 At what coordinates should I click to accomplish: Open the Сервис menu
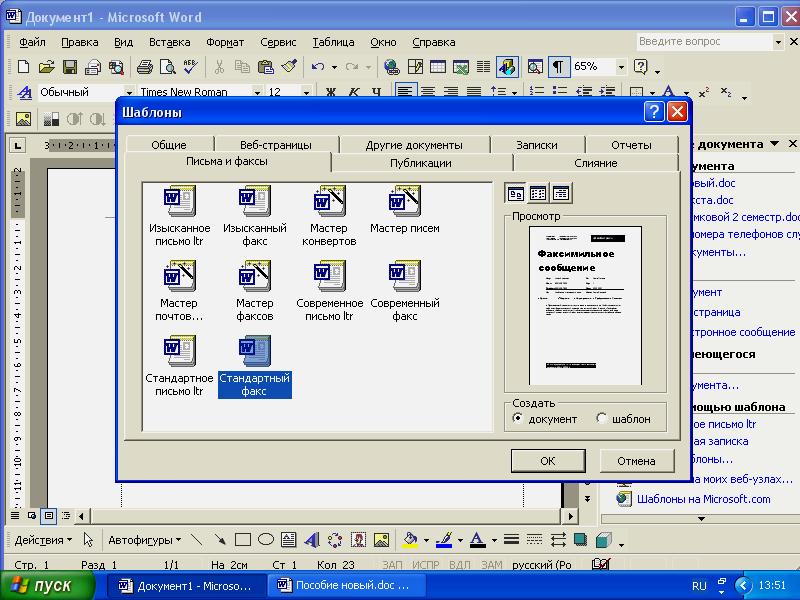point(278,42)
